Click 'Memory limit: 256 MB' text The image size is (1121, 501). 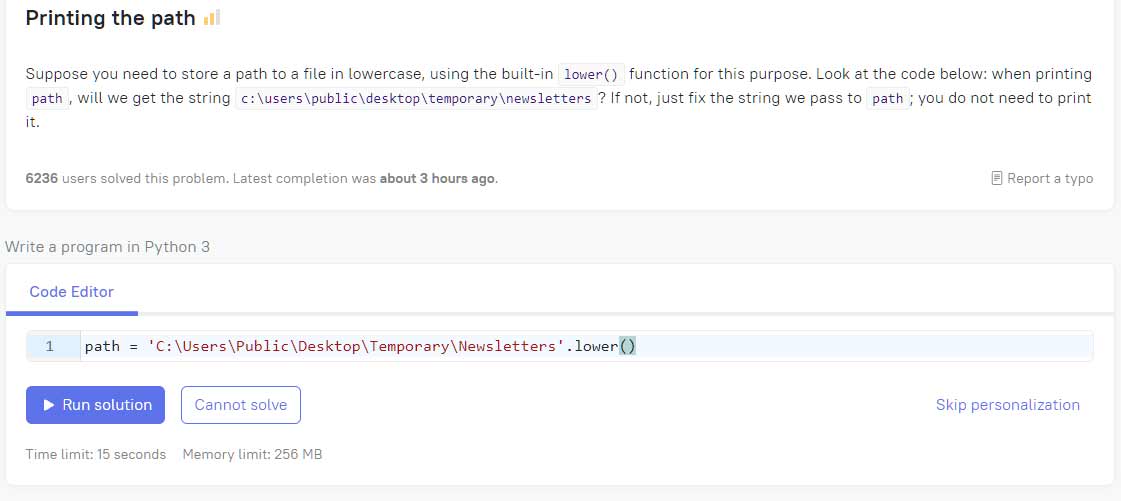click(252, 455)
